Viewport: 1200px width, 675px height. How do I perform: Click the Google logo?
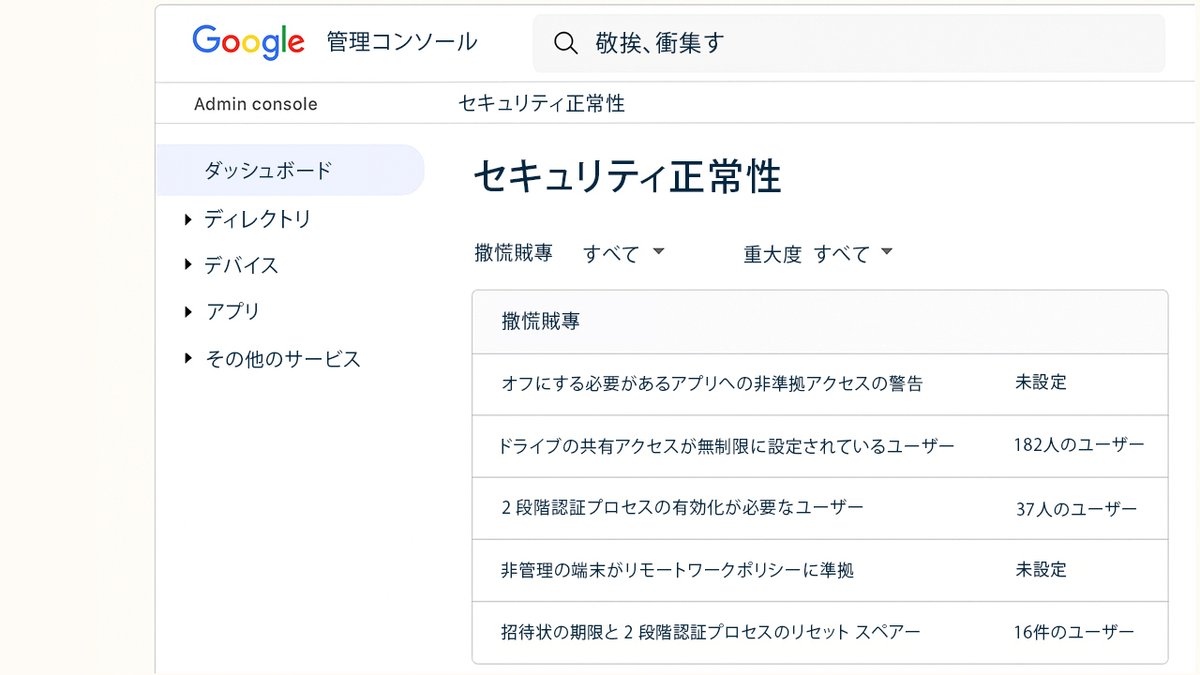(248, 41)
